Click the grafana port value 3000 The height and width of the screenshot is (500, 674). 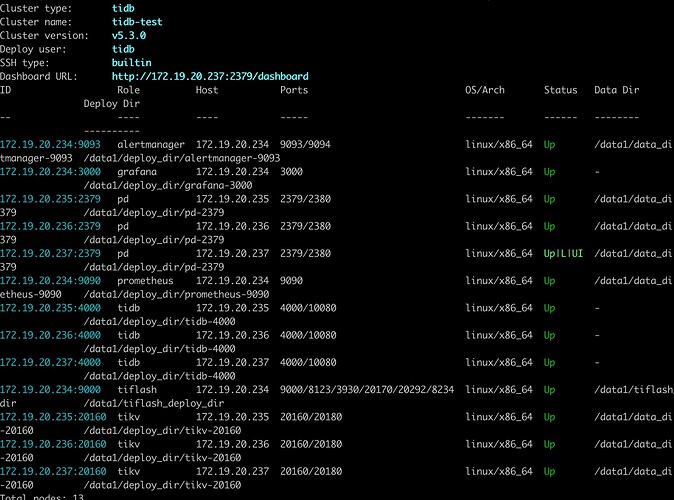coord(291,172)
